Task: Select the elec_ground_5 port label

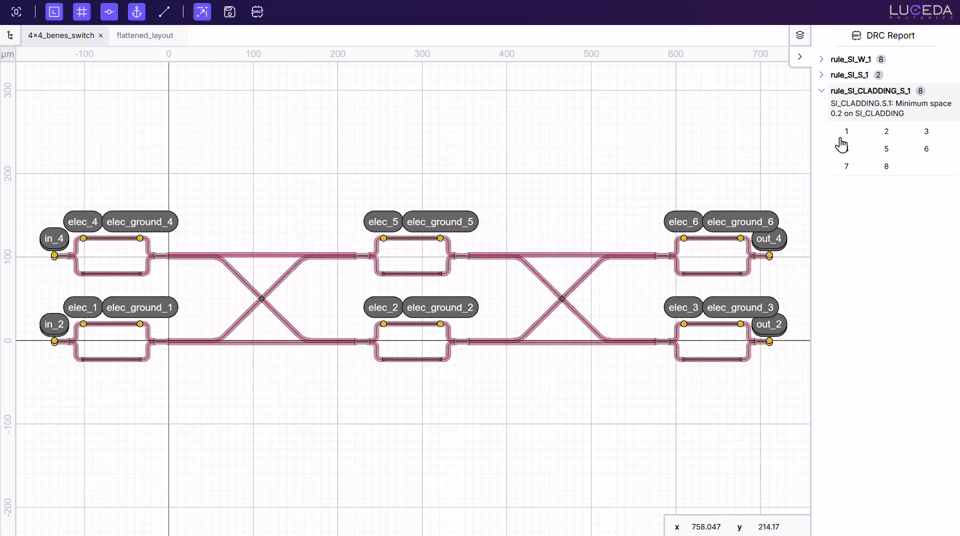Action: [x=440, y=222]
